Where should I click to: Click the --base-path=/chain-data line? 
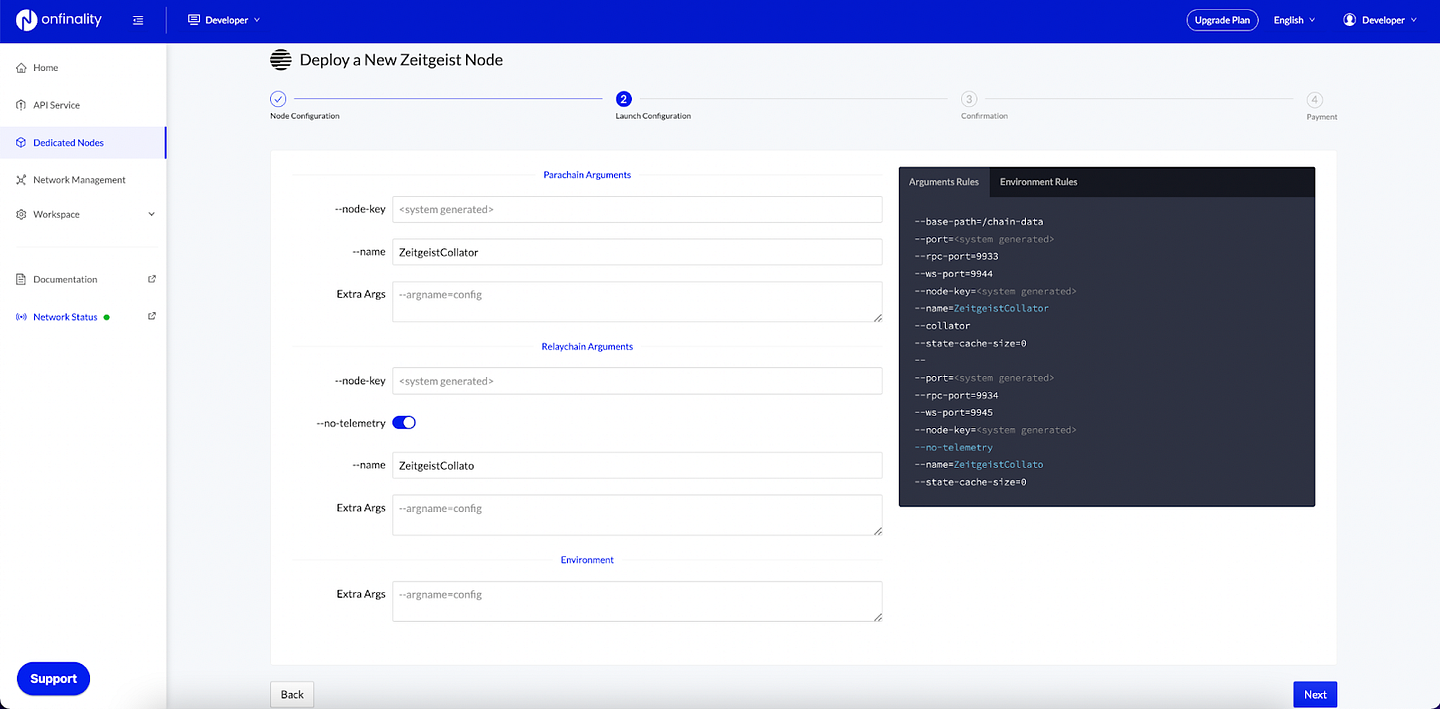(x=979, y=222)
